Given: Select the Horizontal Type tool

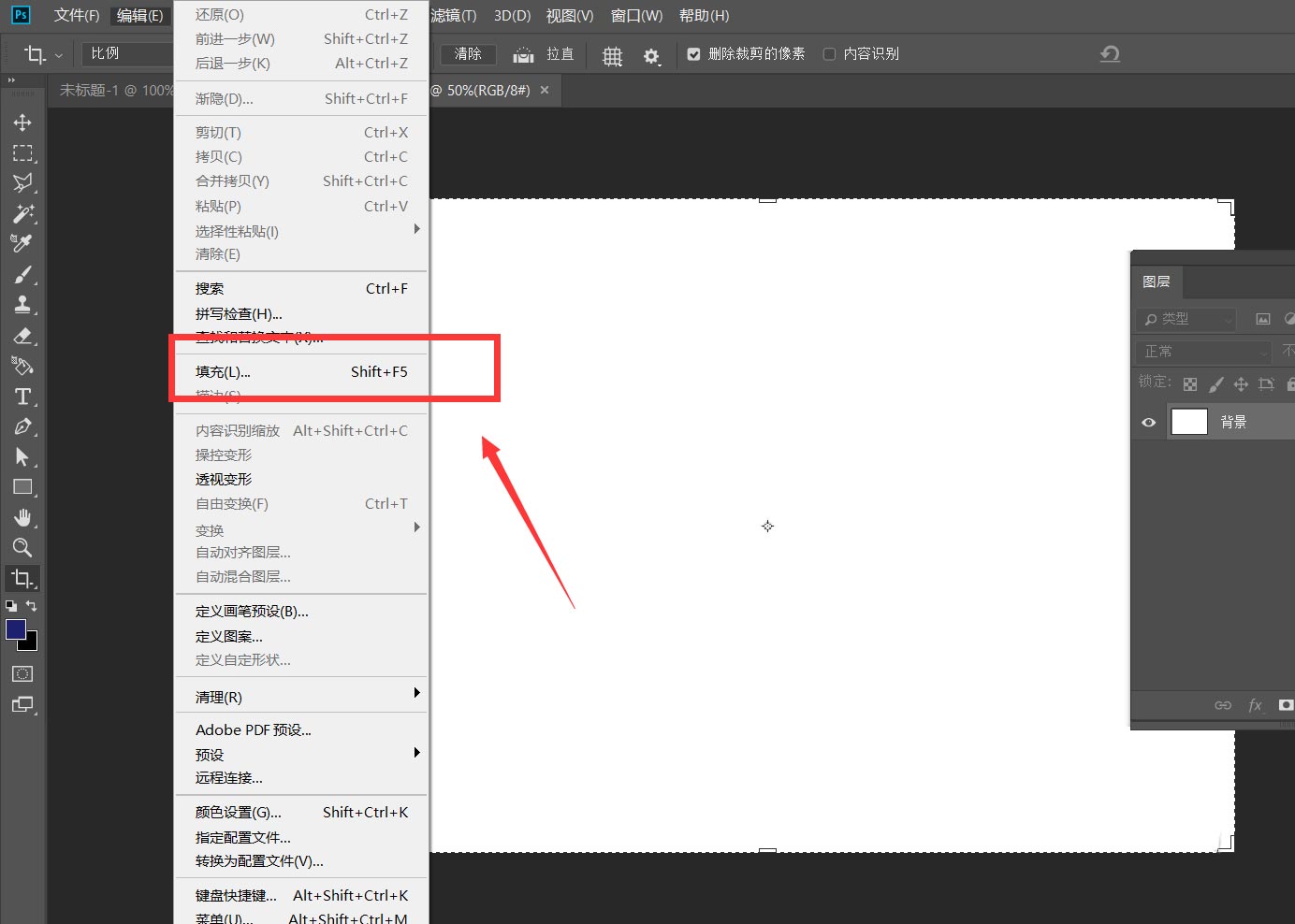Looking at the screenshot, I should (22, 397).
